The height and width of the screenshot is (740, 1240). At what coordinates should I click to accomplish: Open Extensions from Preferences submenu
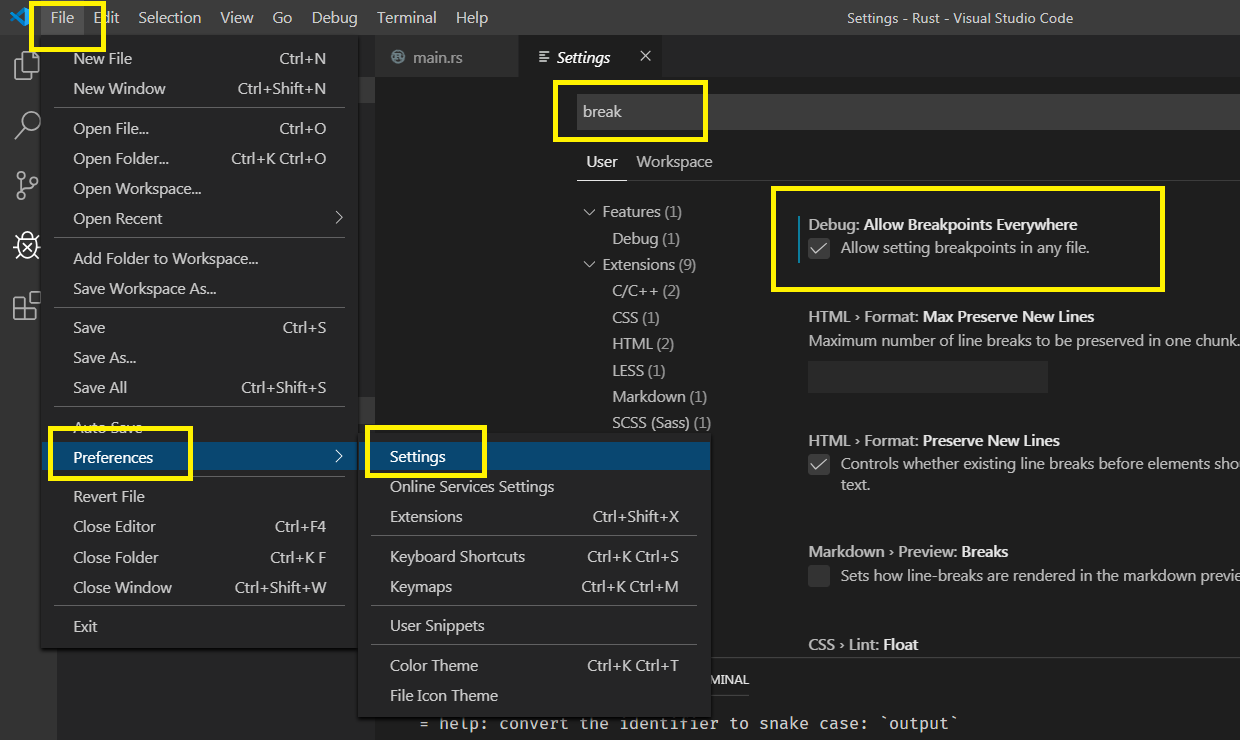(534, 517)
